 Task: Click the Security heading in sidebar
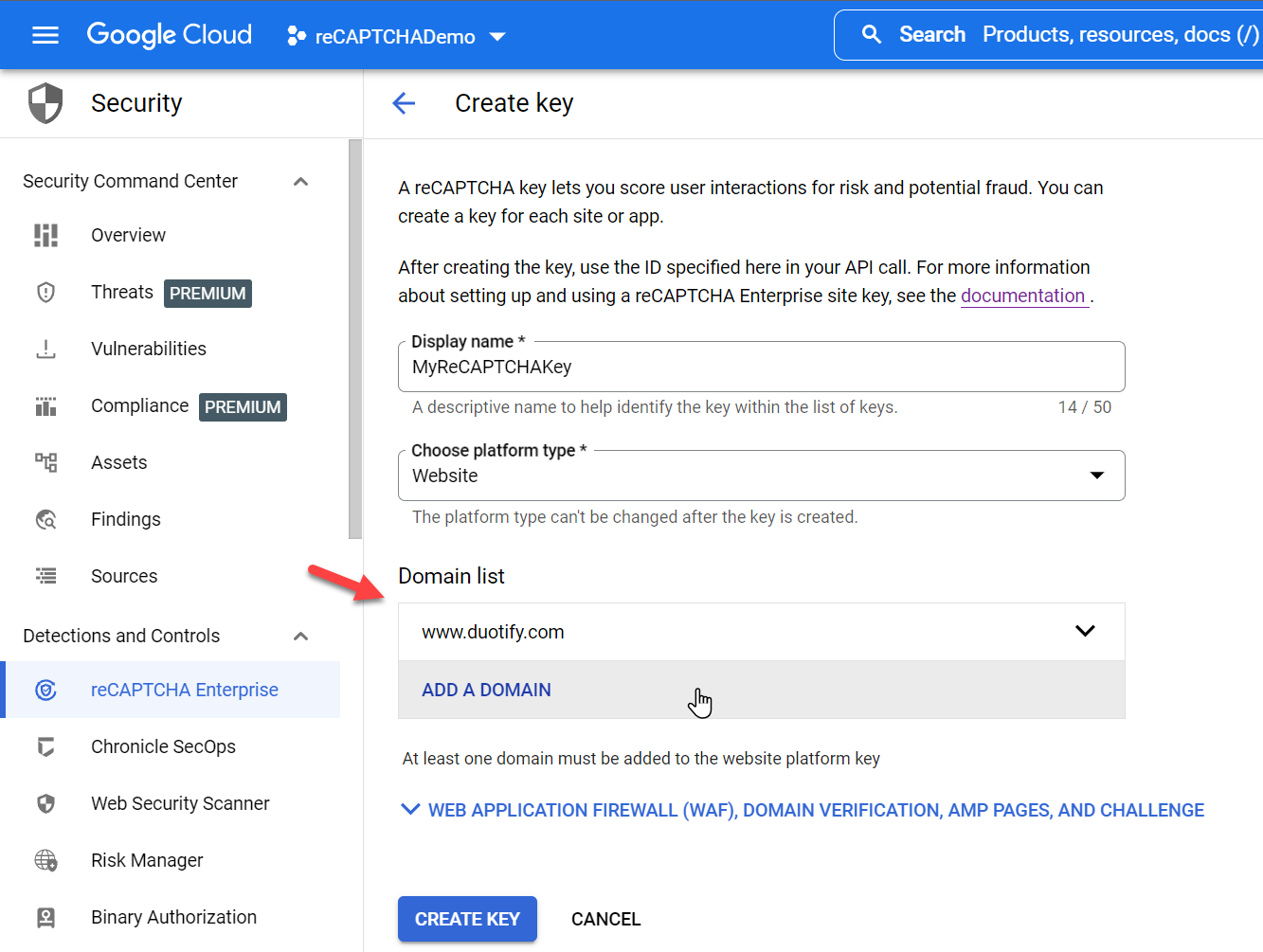pos(136,103)
